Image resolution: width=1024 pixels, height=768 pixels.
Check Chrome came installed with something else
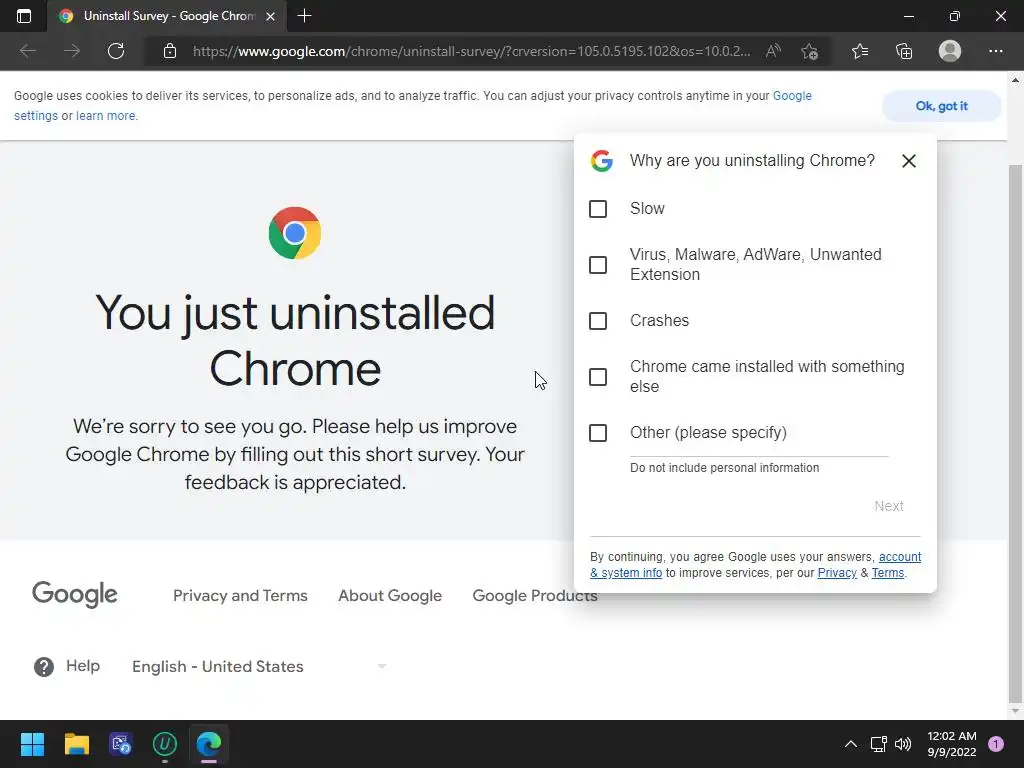598,377
